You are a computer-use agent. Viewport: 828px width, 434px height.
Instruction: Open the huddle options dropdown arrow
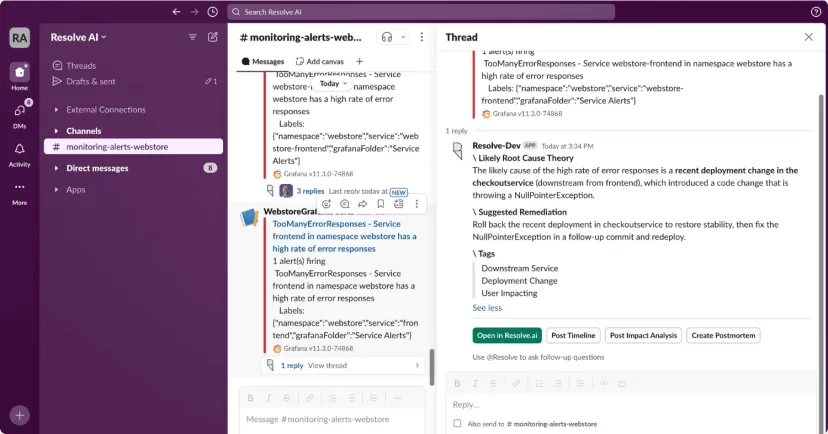click(x=403, y=37)
